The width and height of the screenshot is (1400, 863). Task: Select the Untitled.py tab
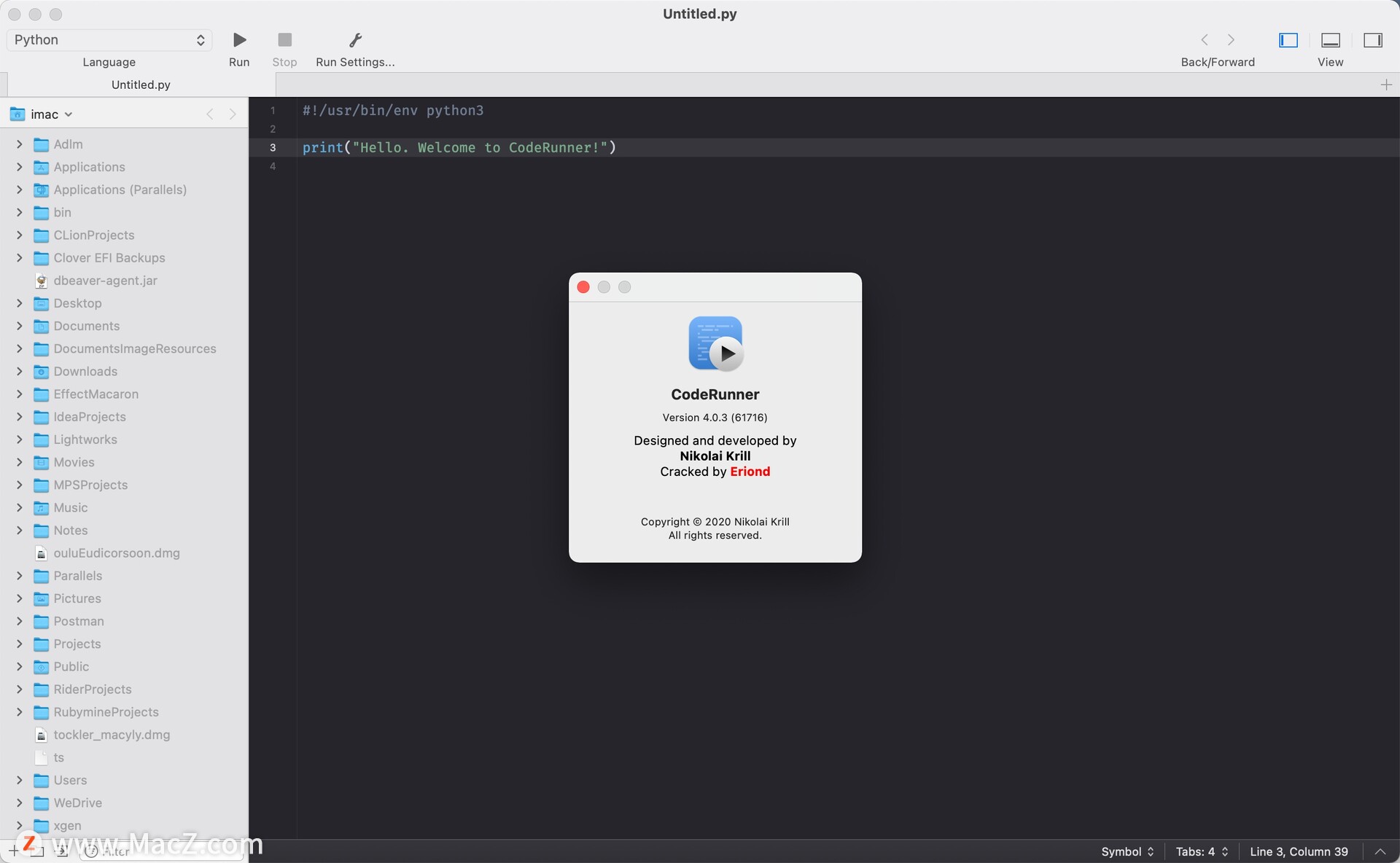point(141,85)
